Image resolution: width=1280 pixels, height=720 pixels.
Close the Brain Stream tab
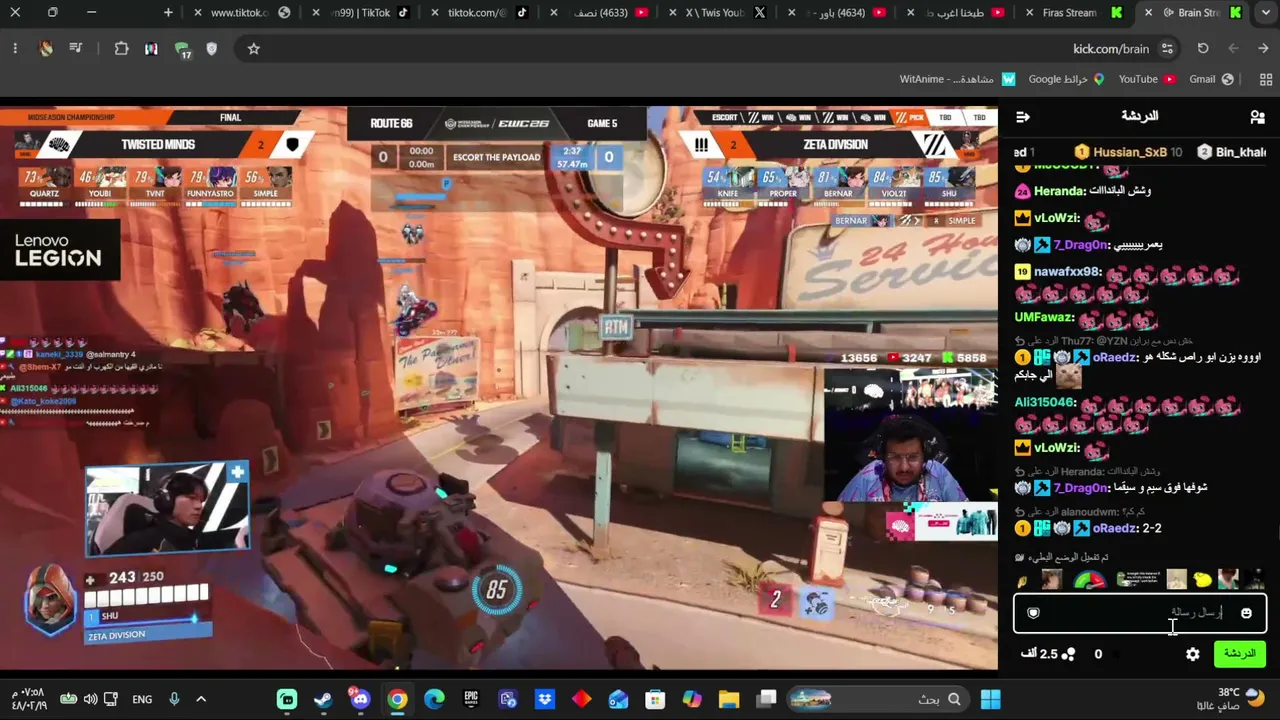pyautogui.click(x=1148, y=13)
